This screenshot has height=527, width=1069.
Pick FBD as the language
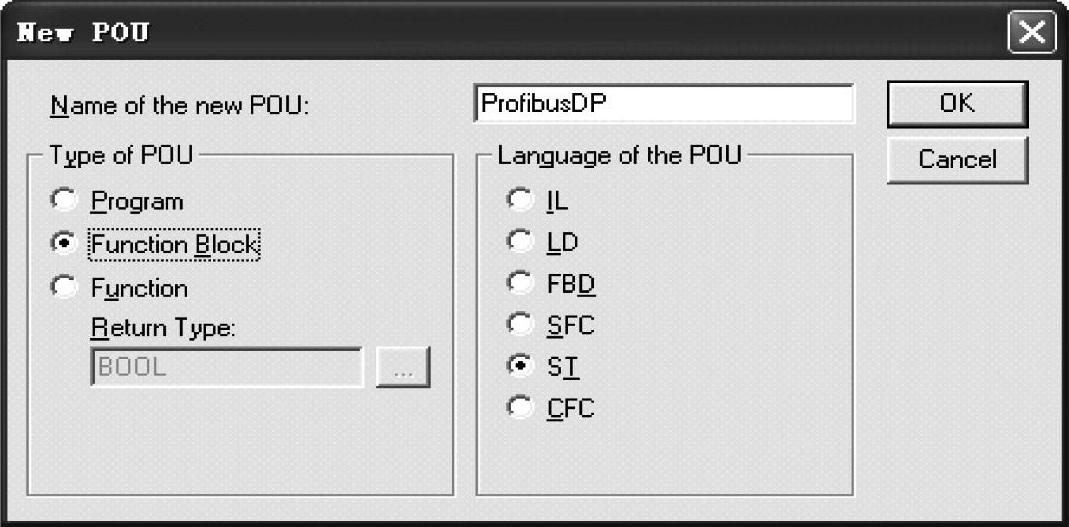pos(521,283)
